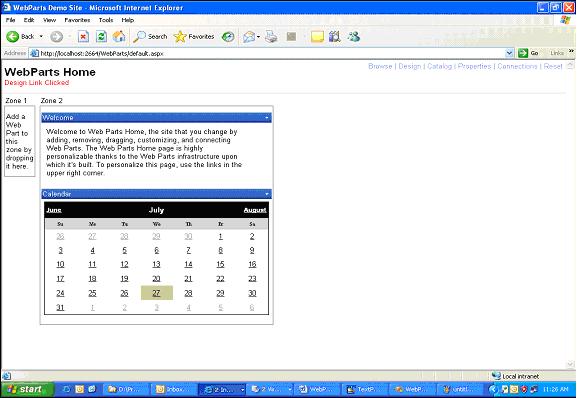Click the Research books icon
The height and width of the screenshot is (398, 577).
coord(334,36)
